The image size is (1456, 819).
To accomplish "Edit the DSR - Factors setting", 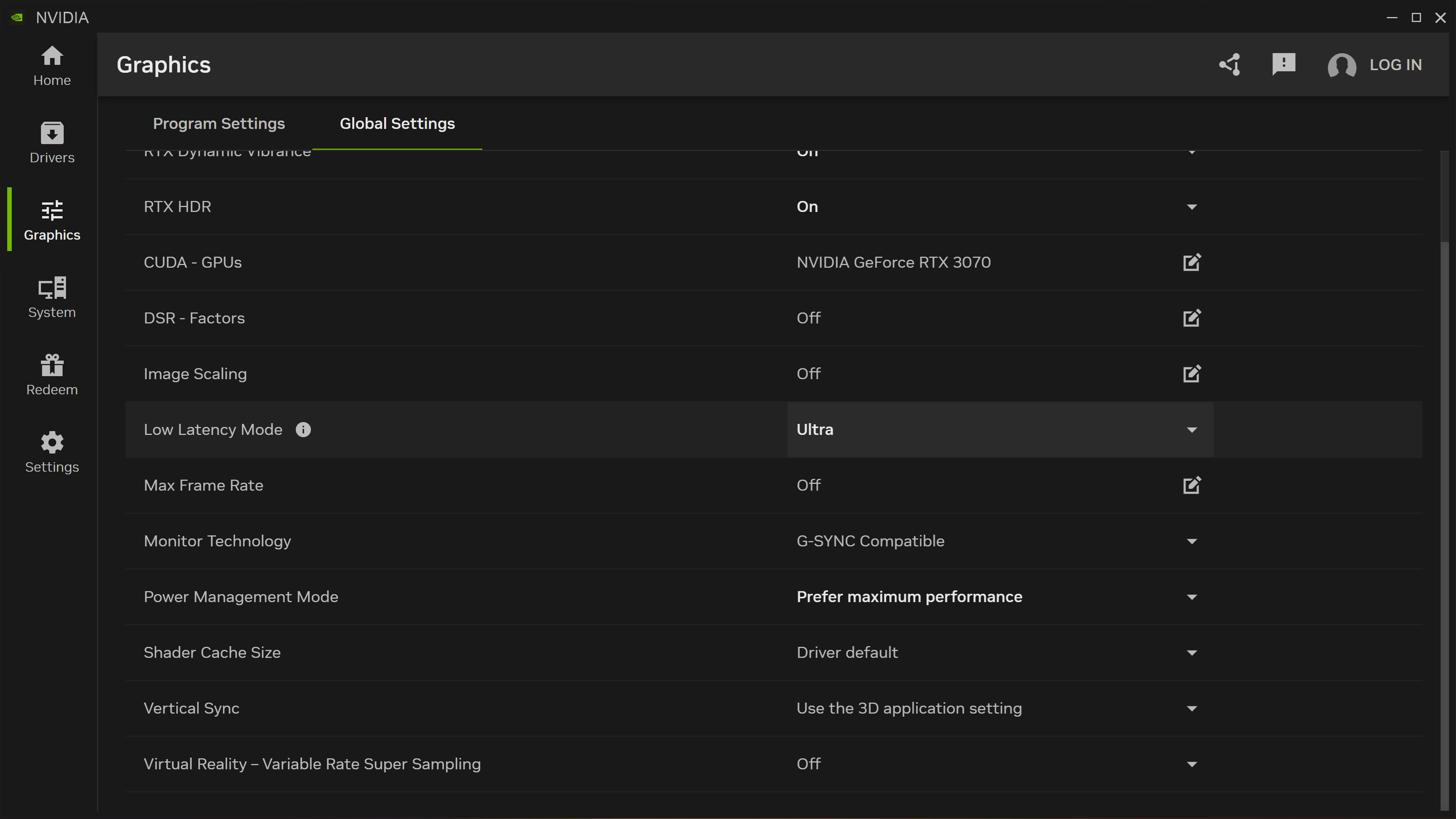I will (1191, 318).
